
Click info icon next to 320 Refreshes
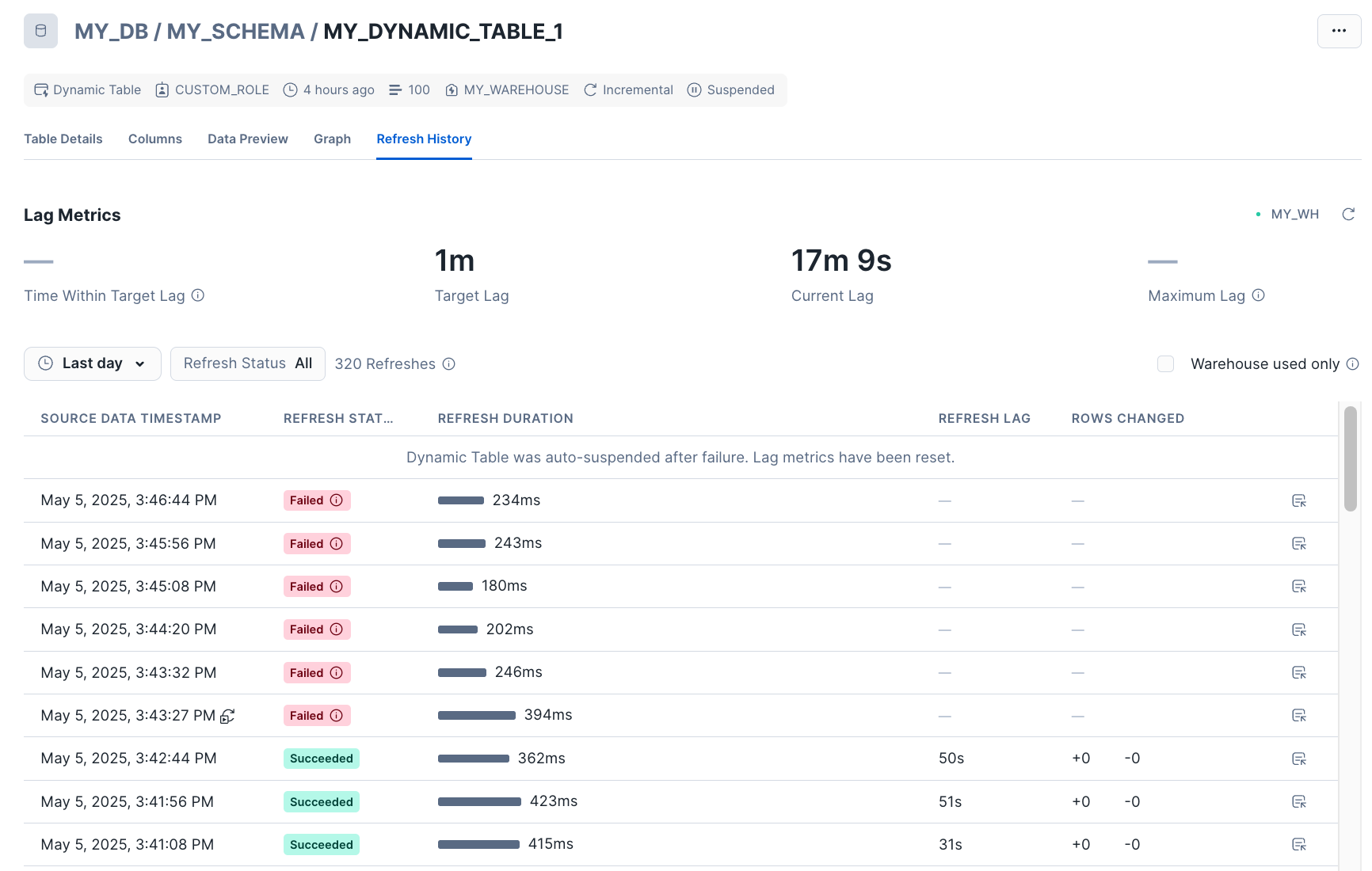[x=448, y=364]
